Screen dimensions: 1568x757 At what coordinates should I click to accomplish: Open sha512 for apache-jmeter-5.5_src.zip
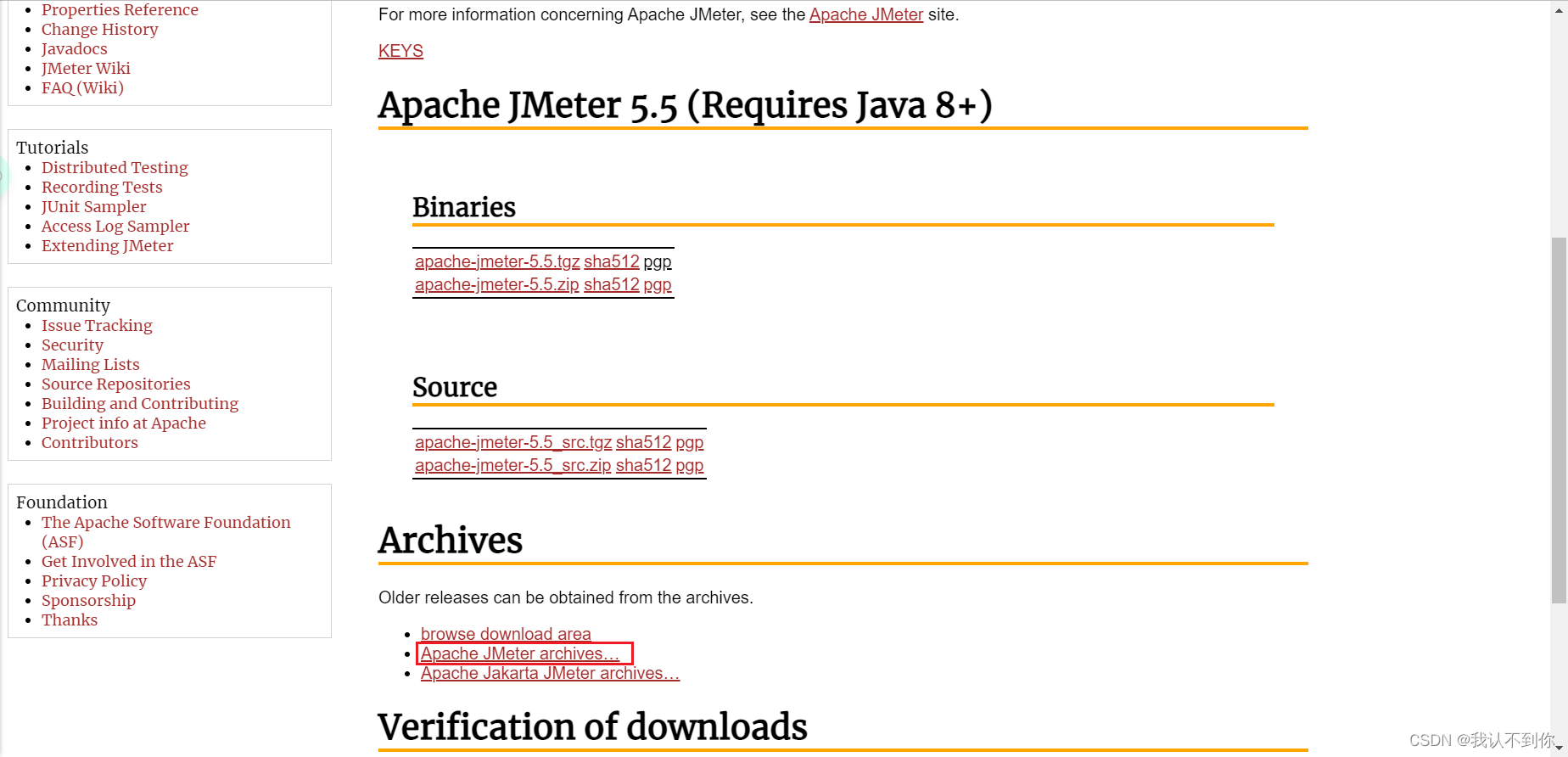pyautogui.click(x=644, y=465)
